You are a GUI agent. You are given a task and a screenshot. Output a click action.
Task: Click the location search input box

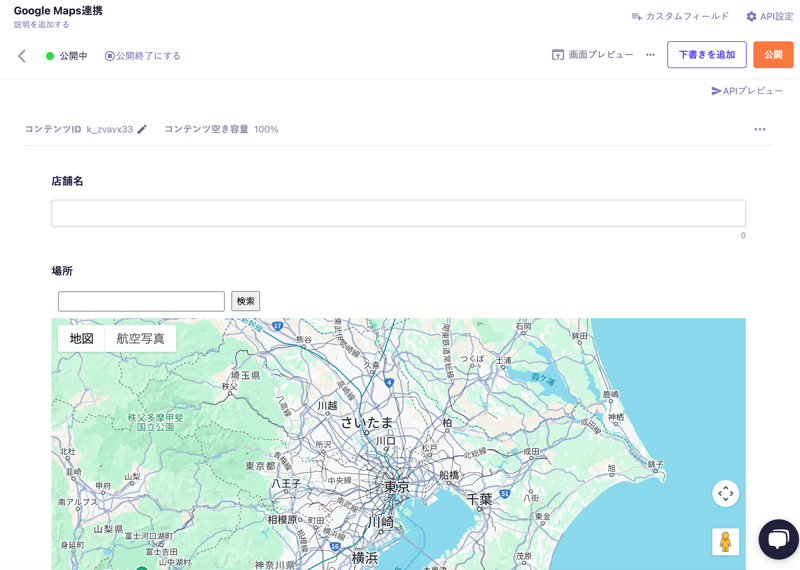coord(141,301)
